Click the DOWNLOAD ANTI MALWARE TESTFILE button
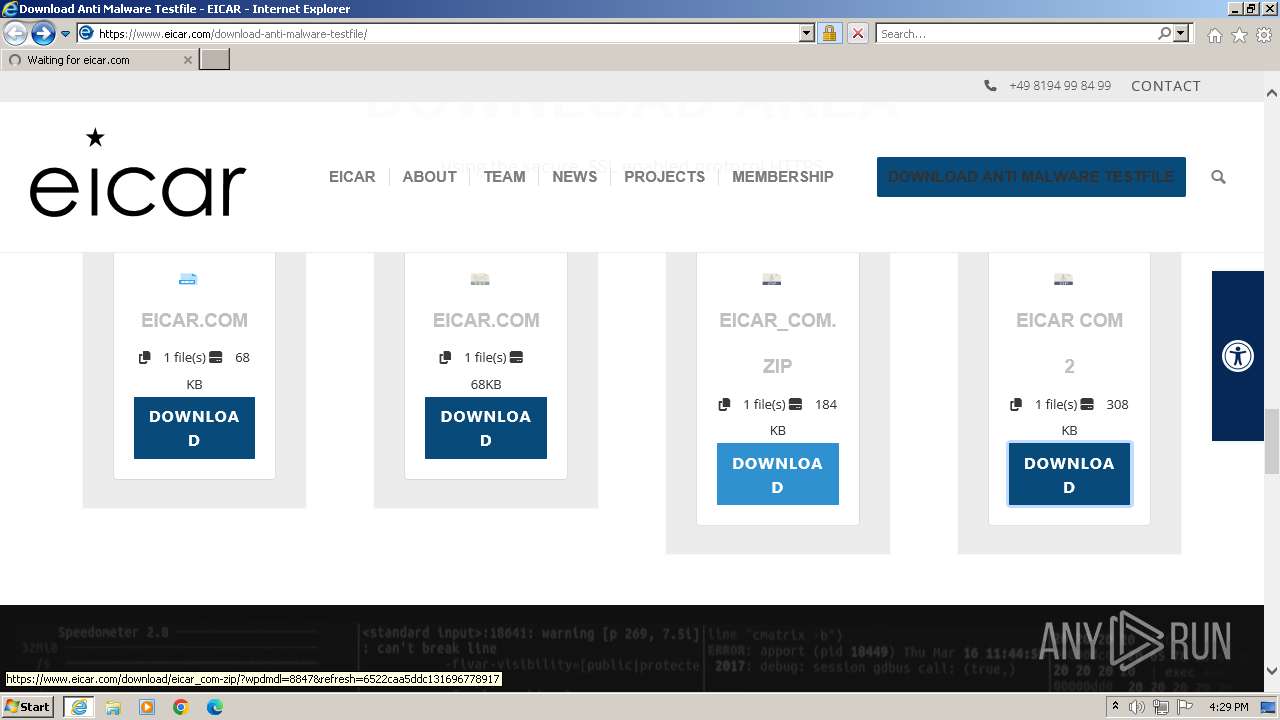Viewport: 1280px width, 720px height. tap(1031, 177)
